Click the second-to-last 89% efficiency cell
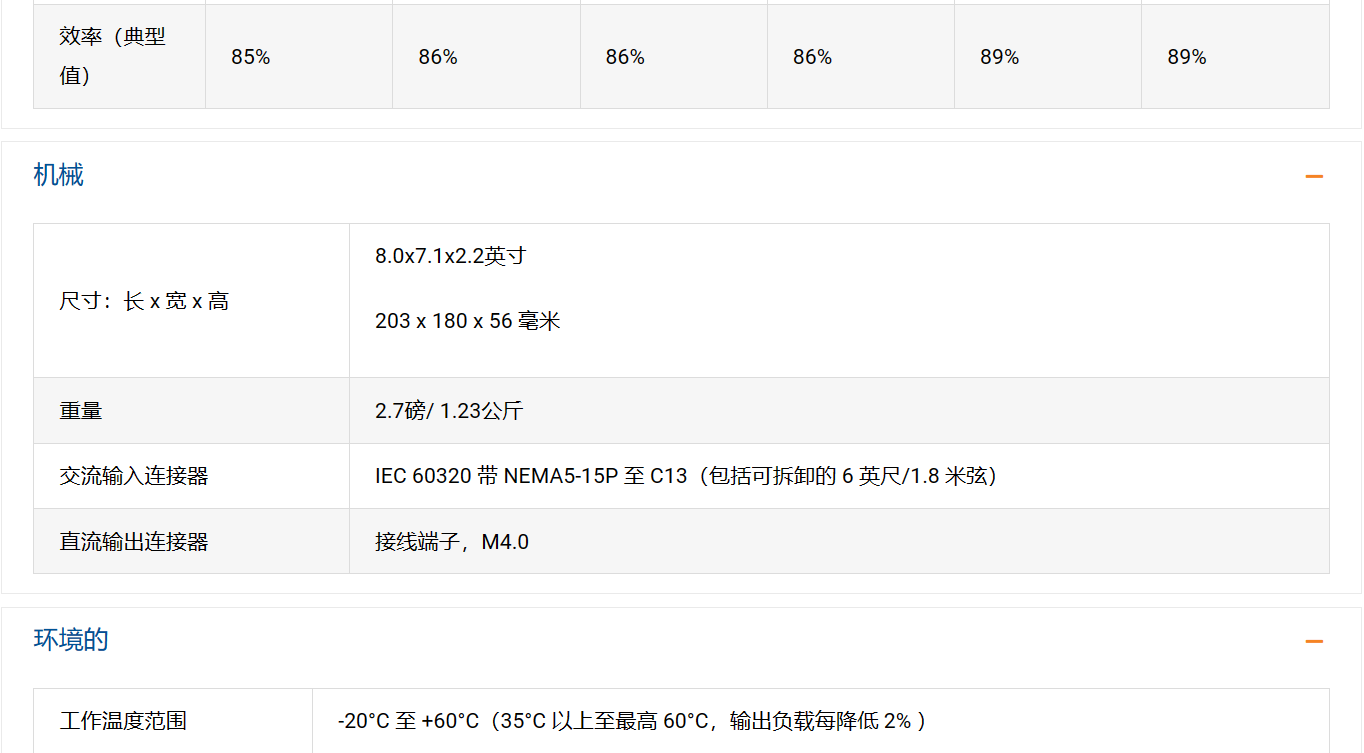 999,57
